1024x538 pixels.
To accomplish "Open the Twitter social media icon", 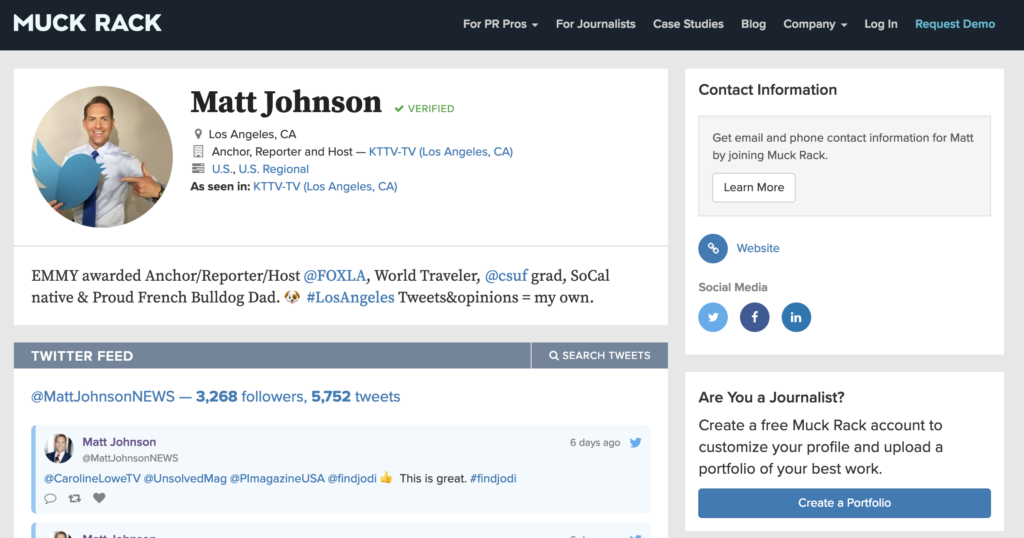I will [713, 317].
